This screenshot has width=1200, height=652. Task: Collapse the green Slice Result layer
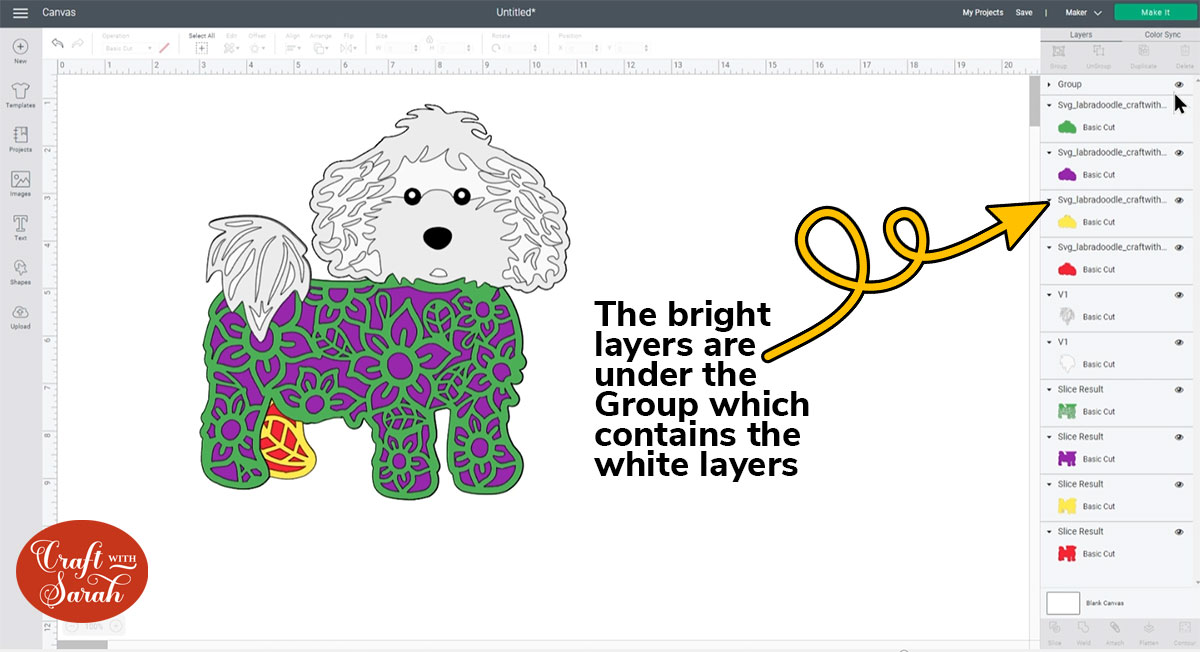tap(1049, 389)
